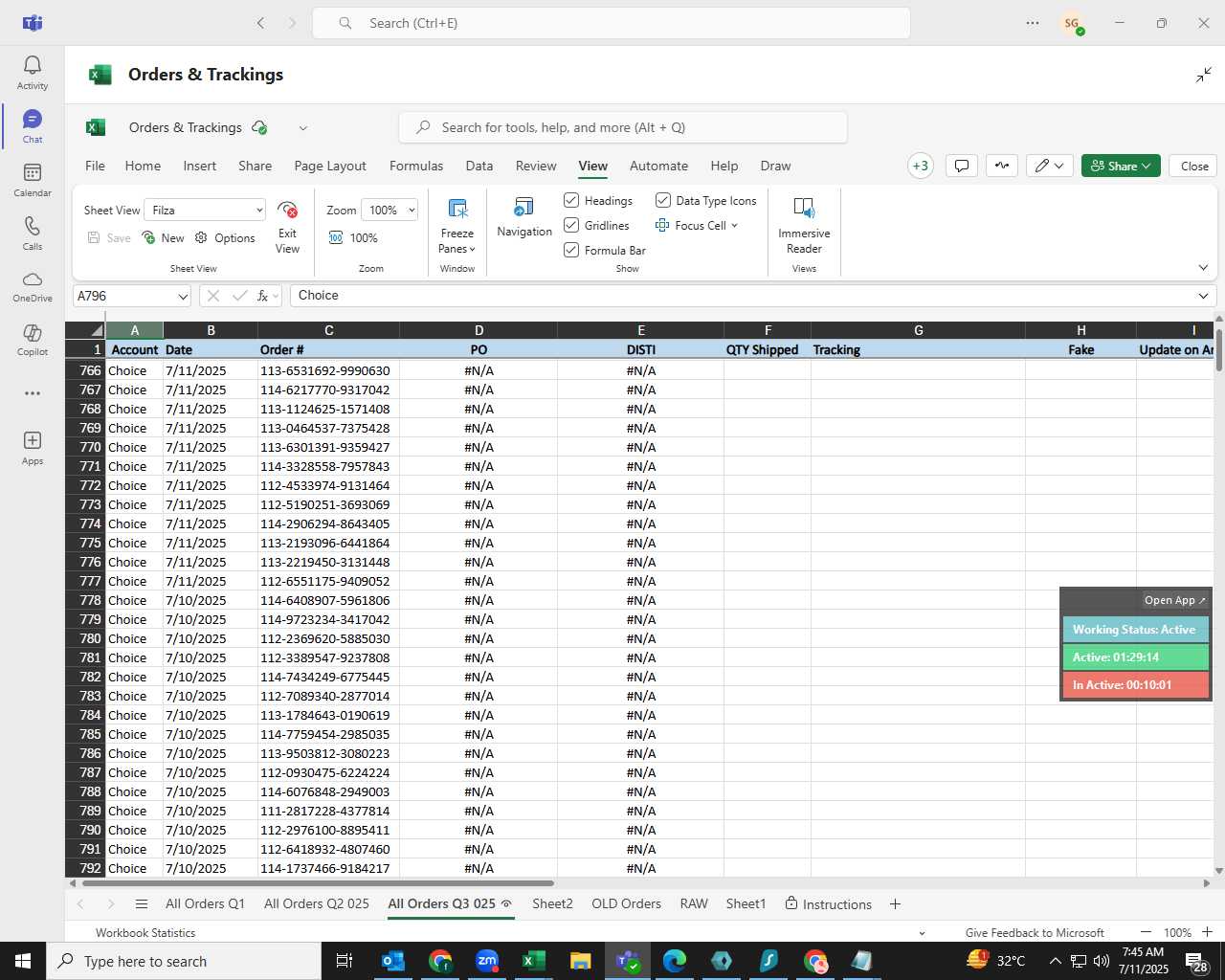Show more apps ellipsis in sidebar
Screen dimensions: 1225x980
click(x=32, y=393)
